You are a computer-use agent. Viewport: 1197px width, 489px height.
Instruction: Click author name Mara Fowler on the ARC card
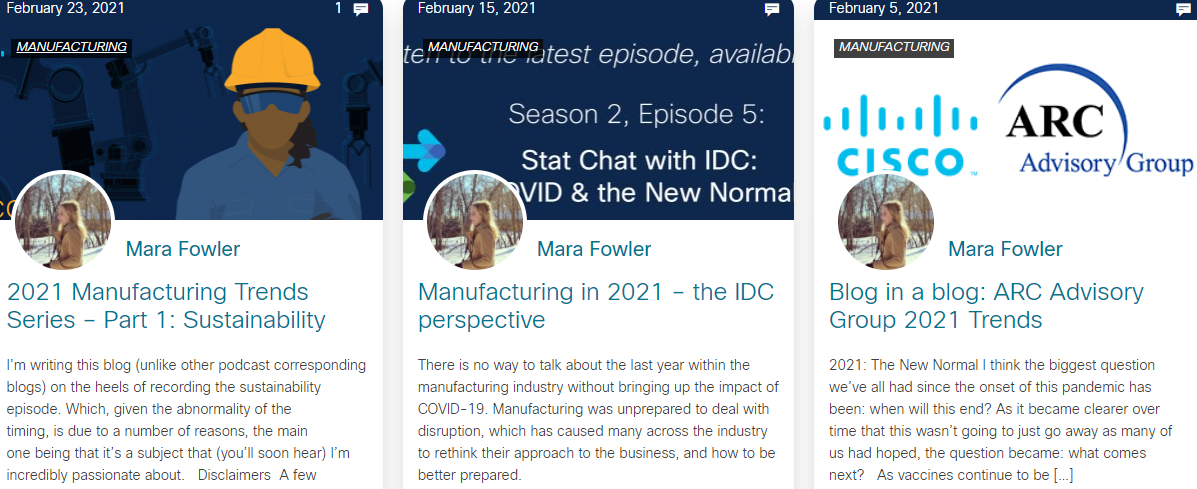pos(1005,249)
